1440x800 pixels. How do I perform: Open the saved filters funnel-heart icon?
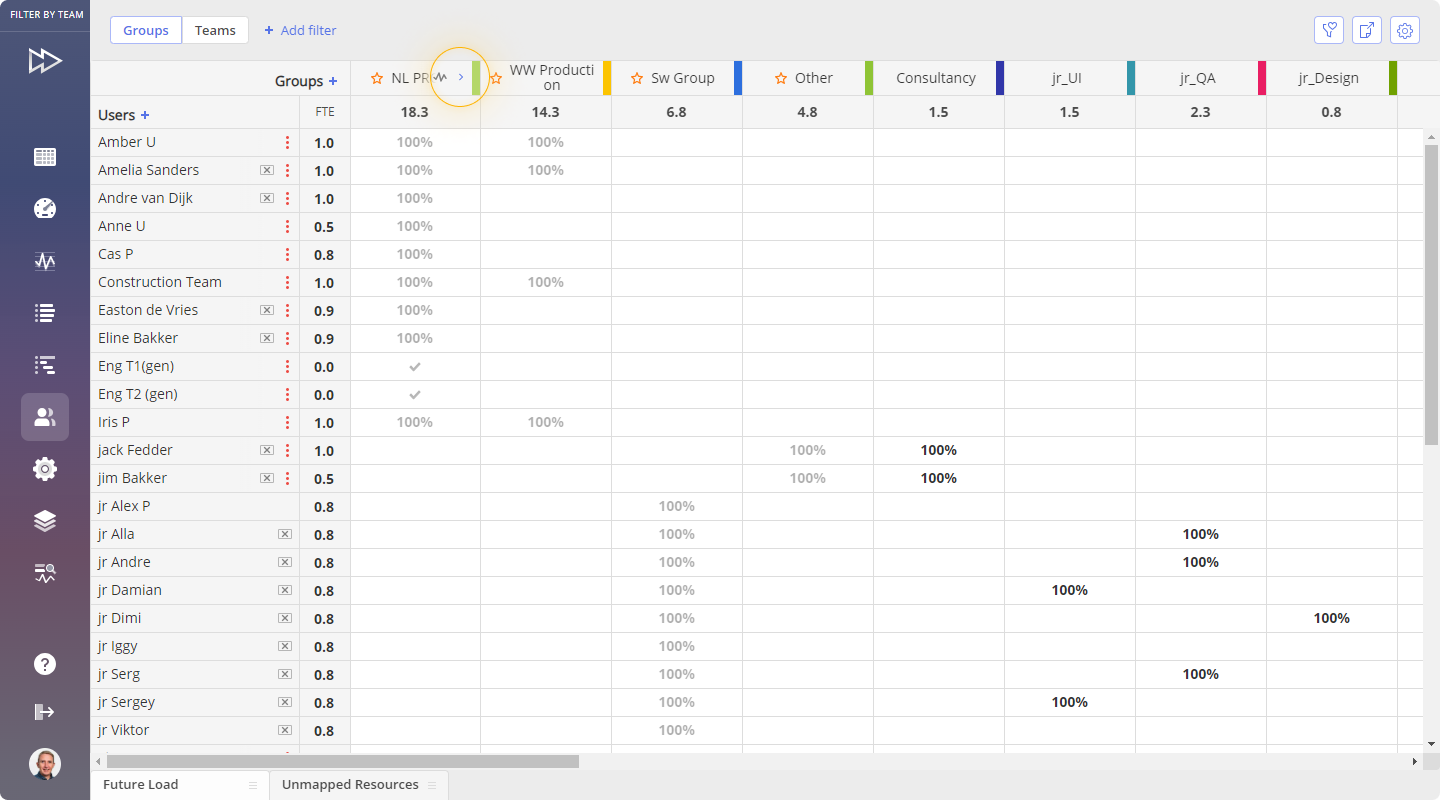[x=1328, y=31]
